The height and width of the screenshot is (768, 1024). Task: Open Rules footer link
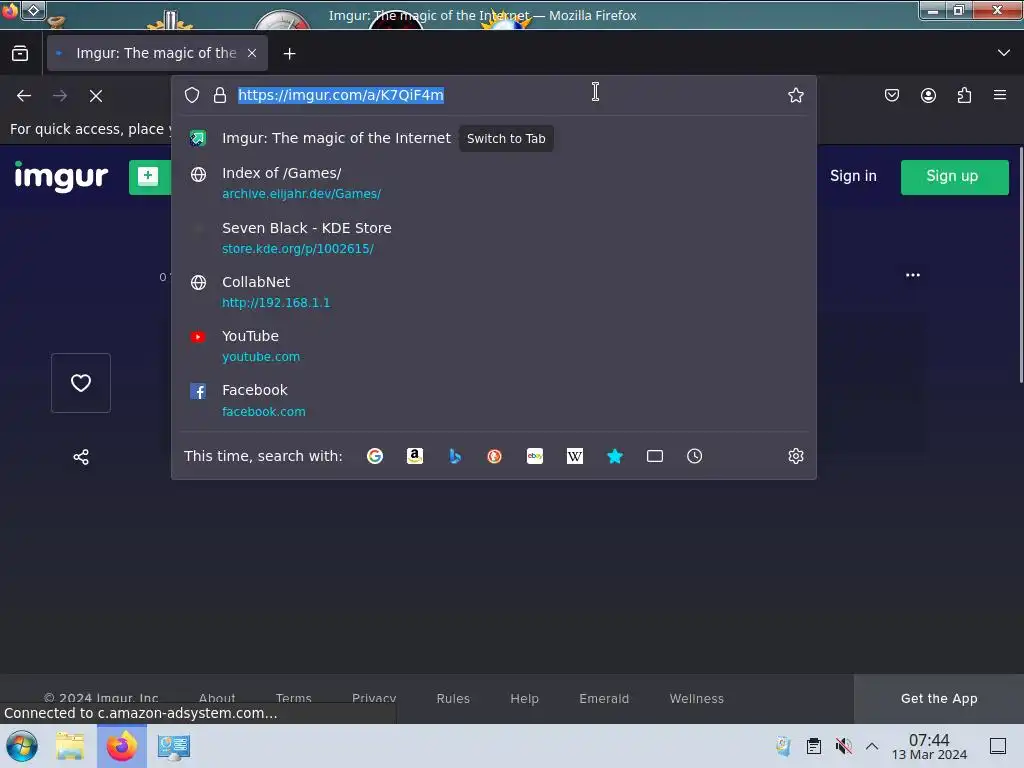pos(453,698)
